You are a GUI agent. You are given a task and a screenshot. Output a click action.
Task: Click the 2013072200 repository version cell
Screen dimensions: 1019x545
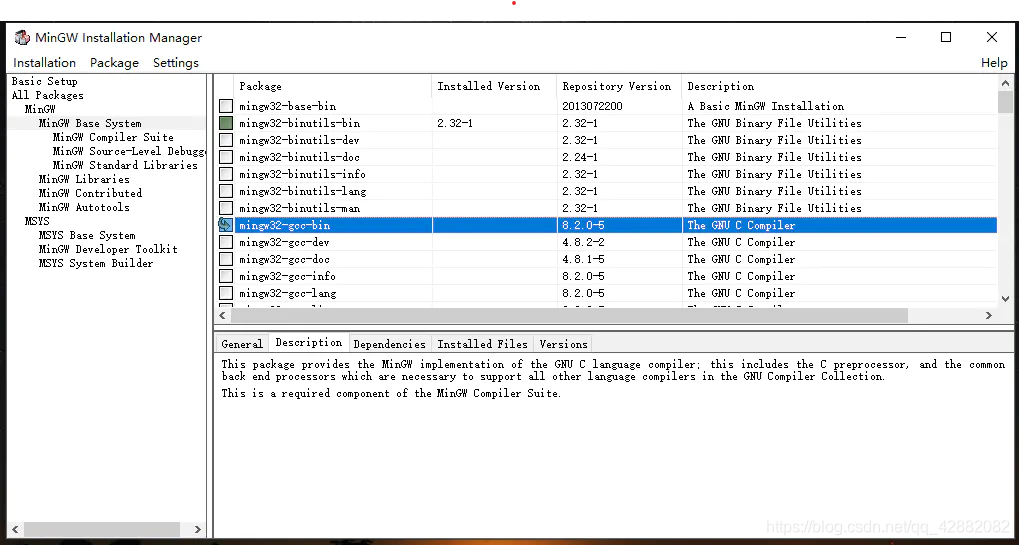(x=592, y=106)
